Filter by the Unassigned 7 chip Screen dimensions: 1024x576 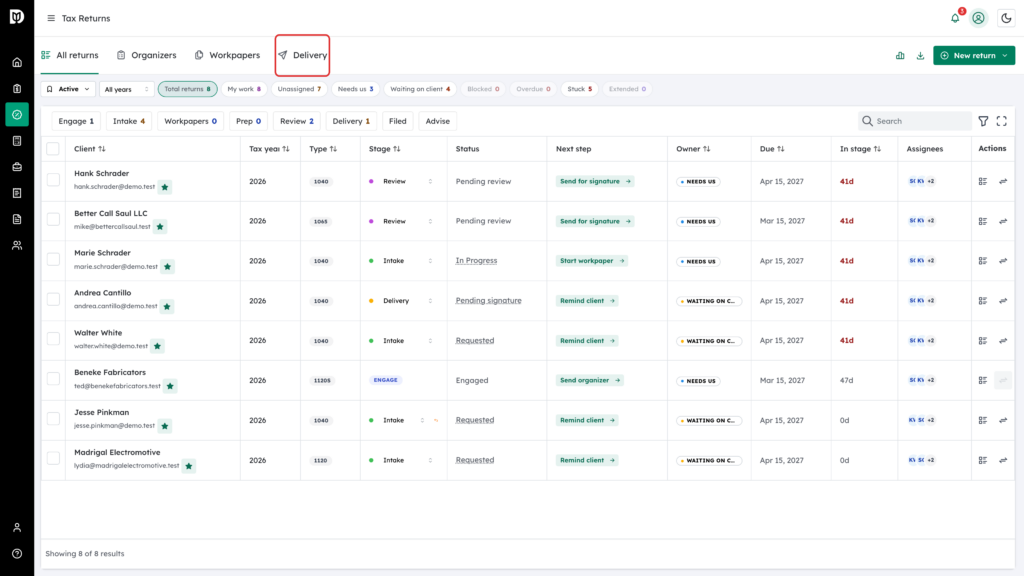coord(299,89)
